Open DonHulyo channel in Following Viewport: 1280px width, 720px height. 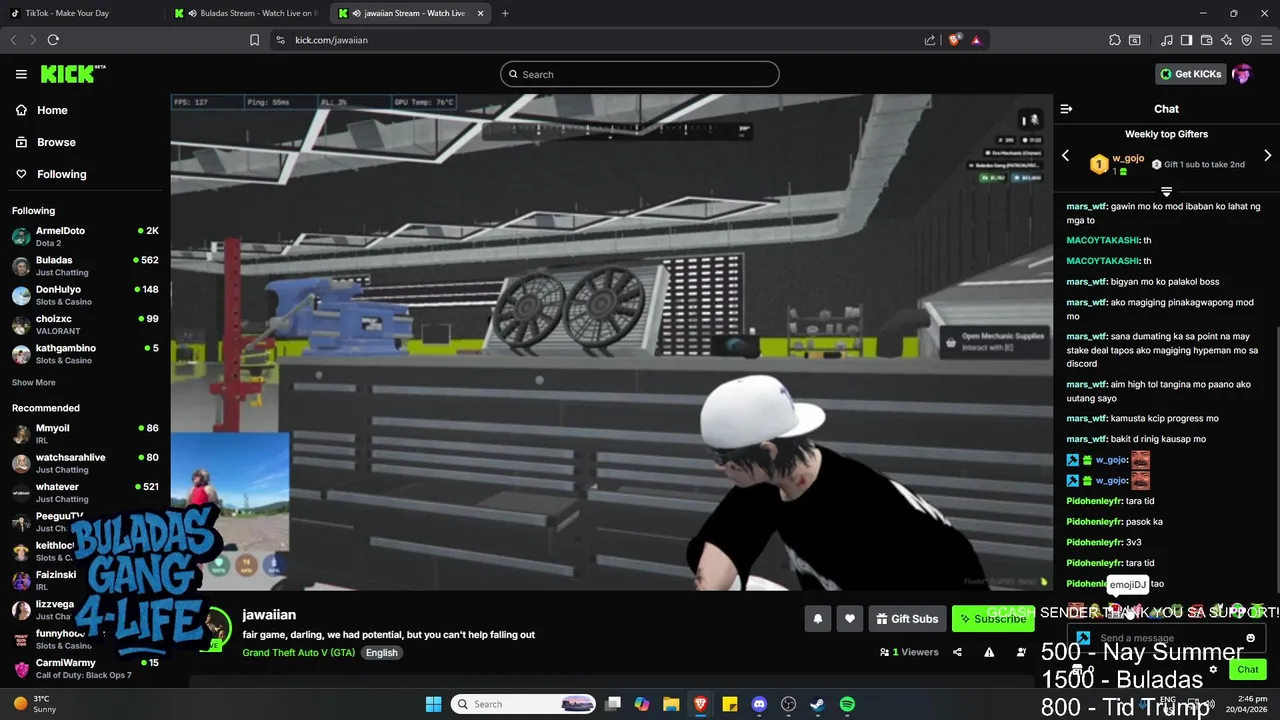85,295
